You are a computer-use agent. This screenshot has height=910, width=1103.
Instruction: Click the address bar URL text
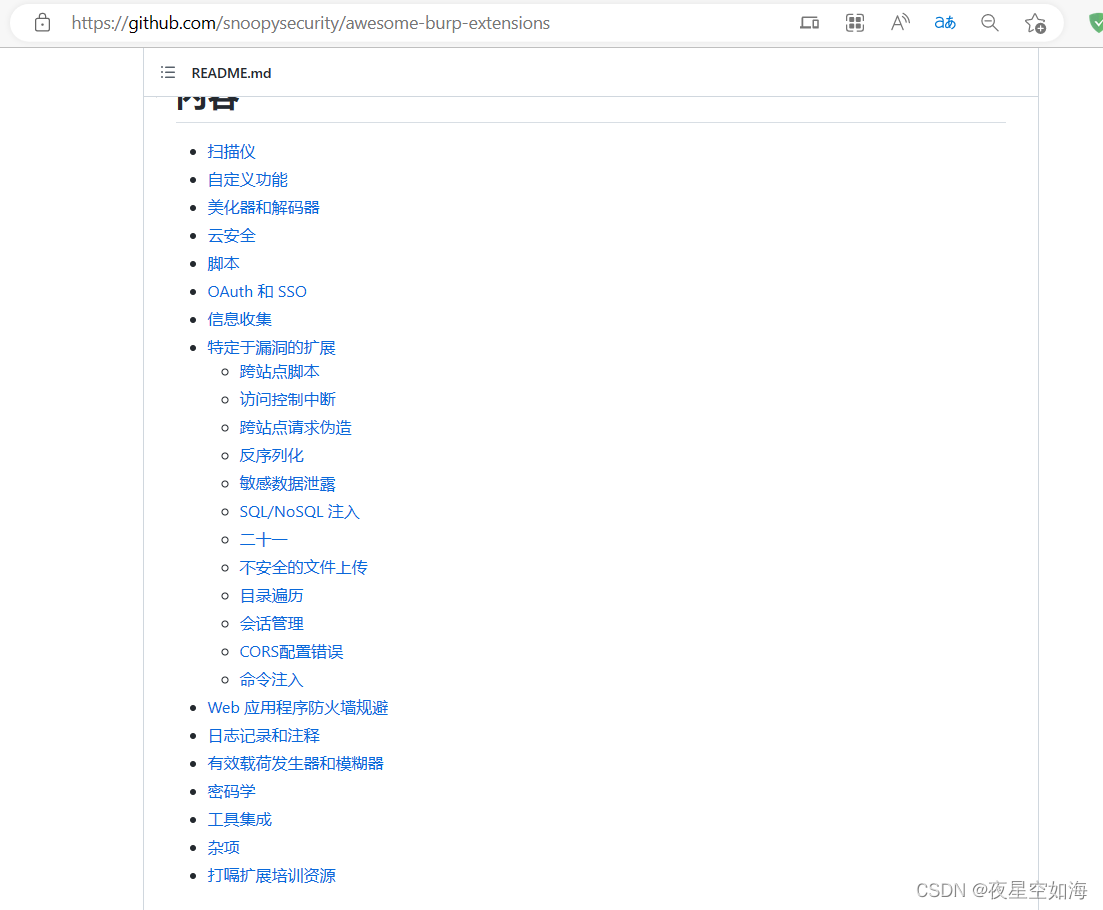click(x=310, y=23)
